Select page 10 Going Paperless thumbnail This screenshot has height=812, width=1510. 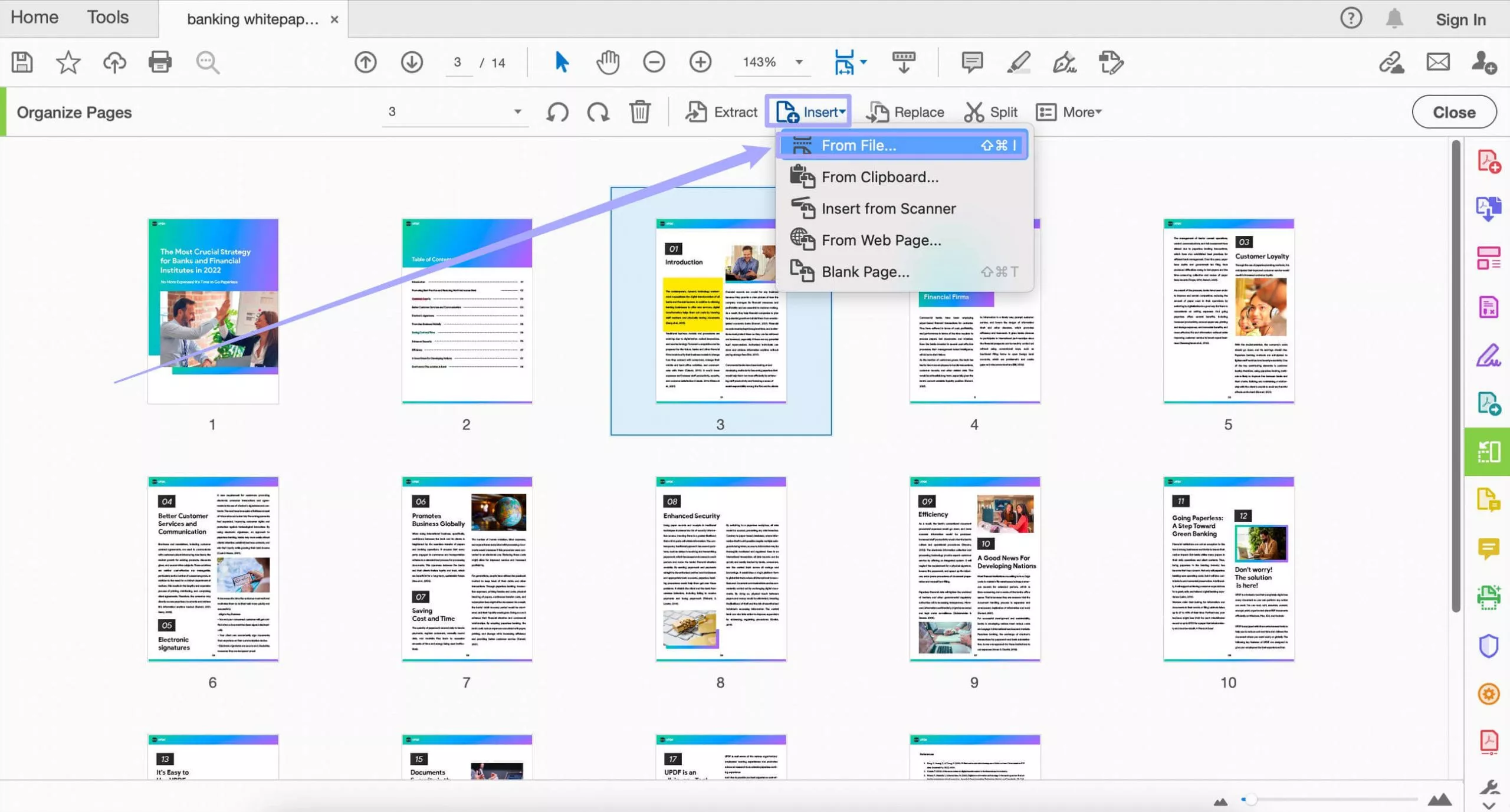coord(1229,569)
